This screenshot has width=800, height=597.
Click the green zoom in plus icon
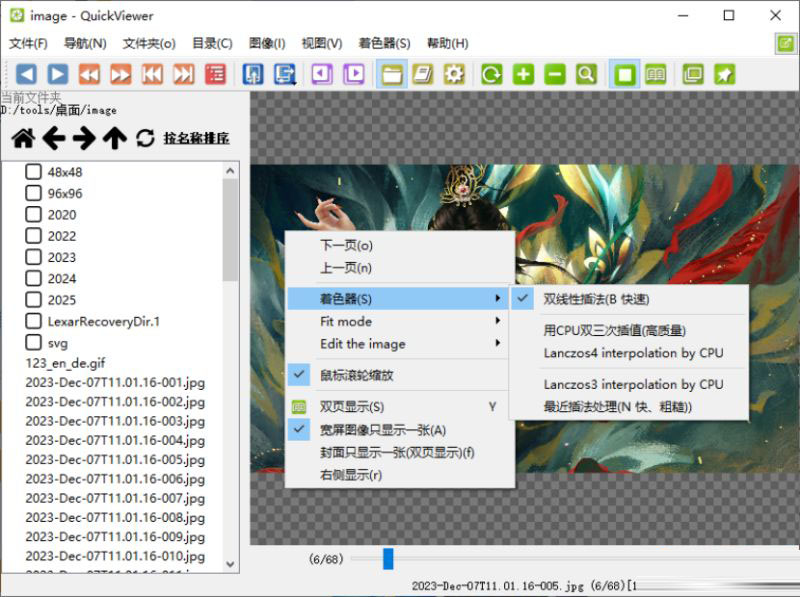coord(523,74)
